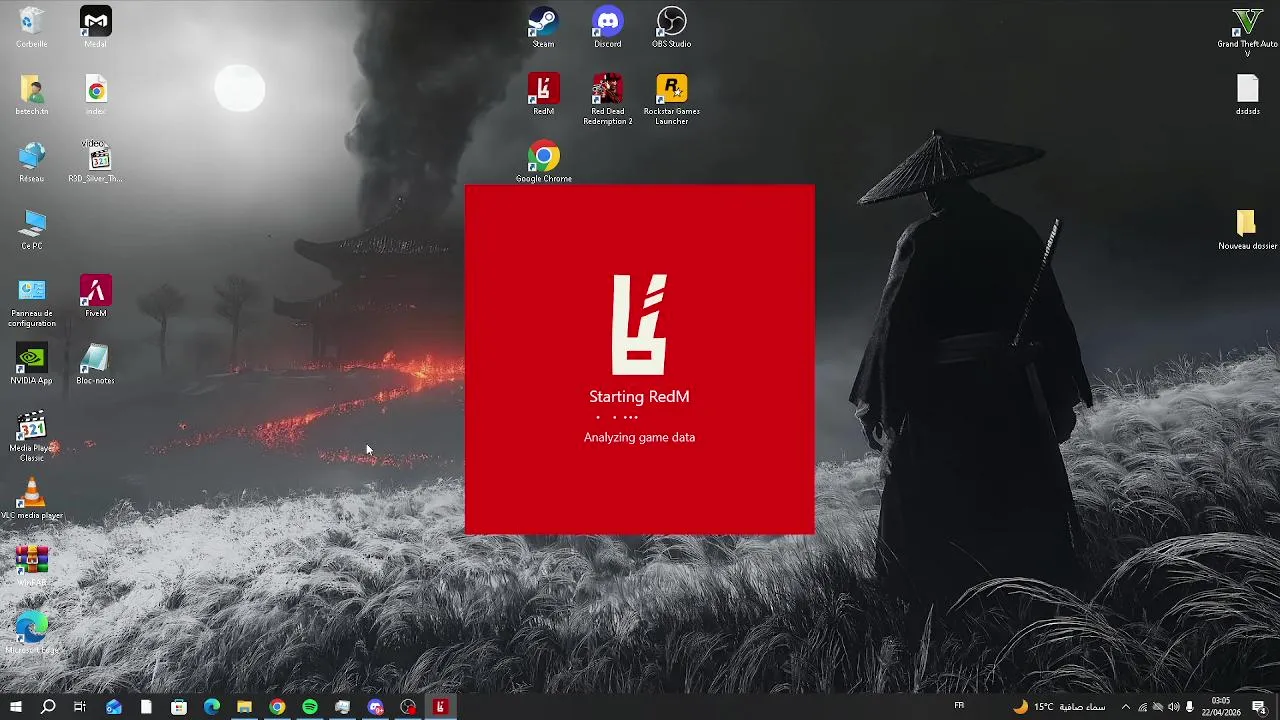
Task: Select the dsdsds file icon
Action: tap(1247, 95)
